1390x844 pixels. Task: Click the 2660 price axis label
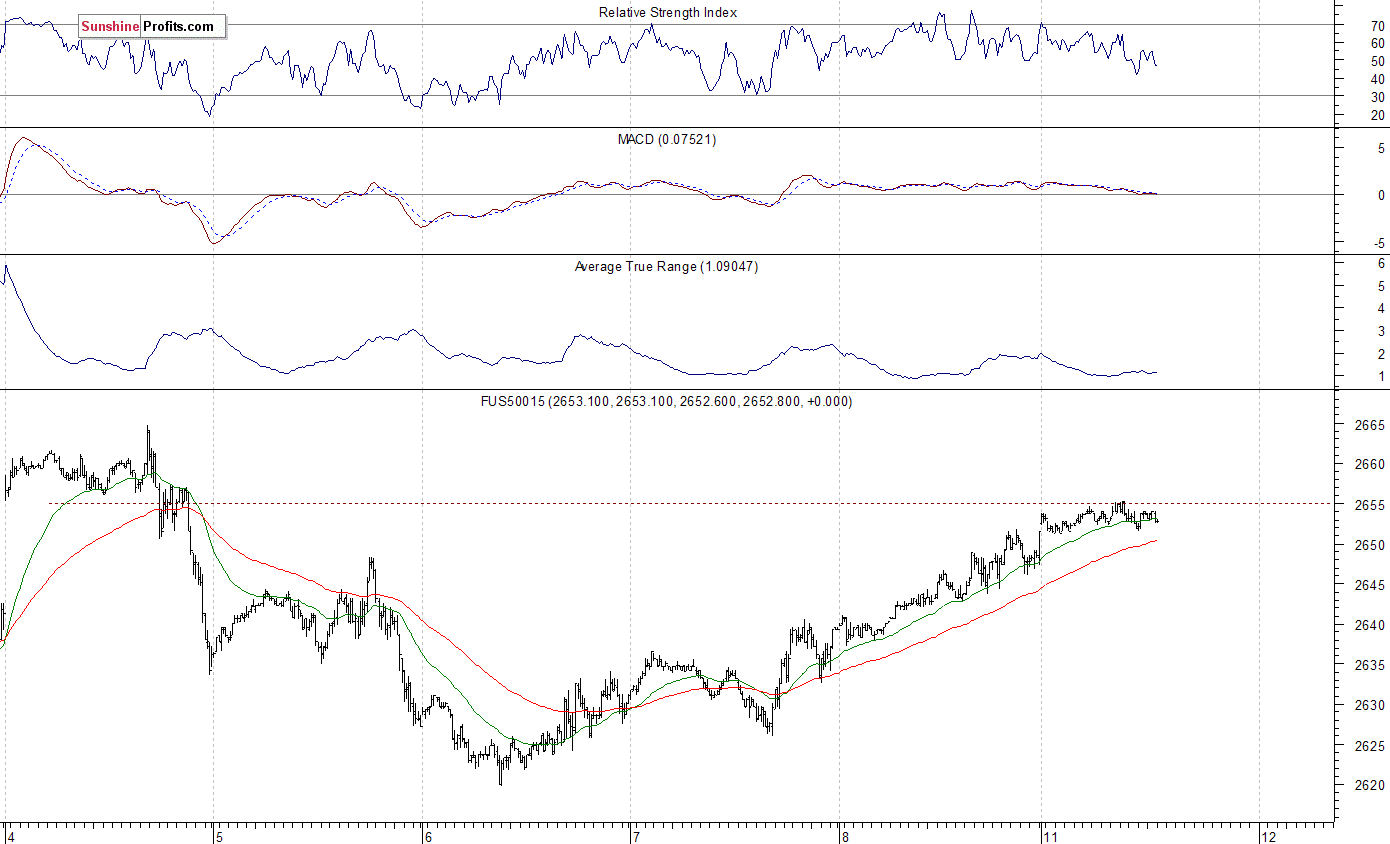coord(1370,464)
